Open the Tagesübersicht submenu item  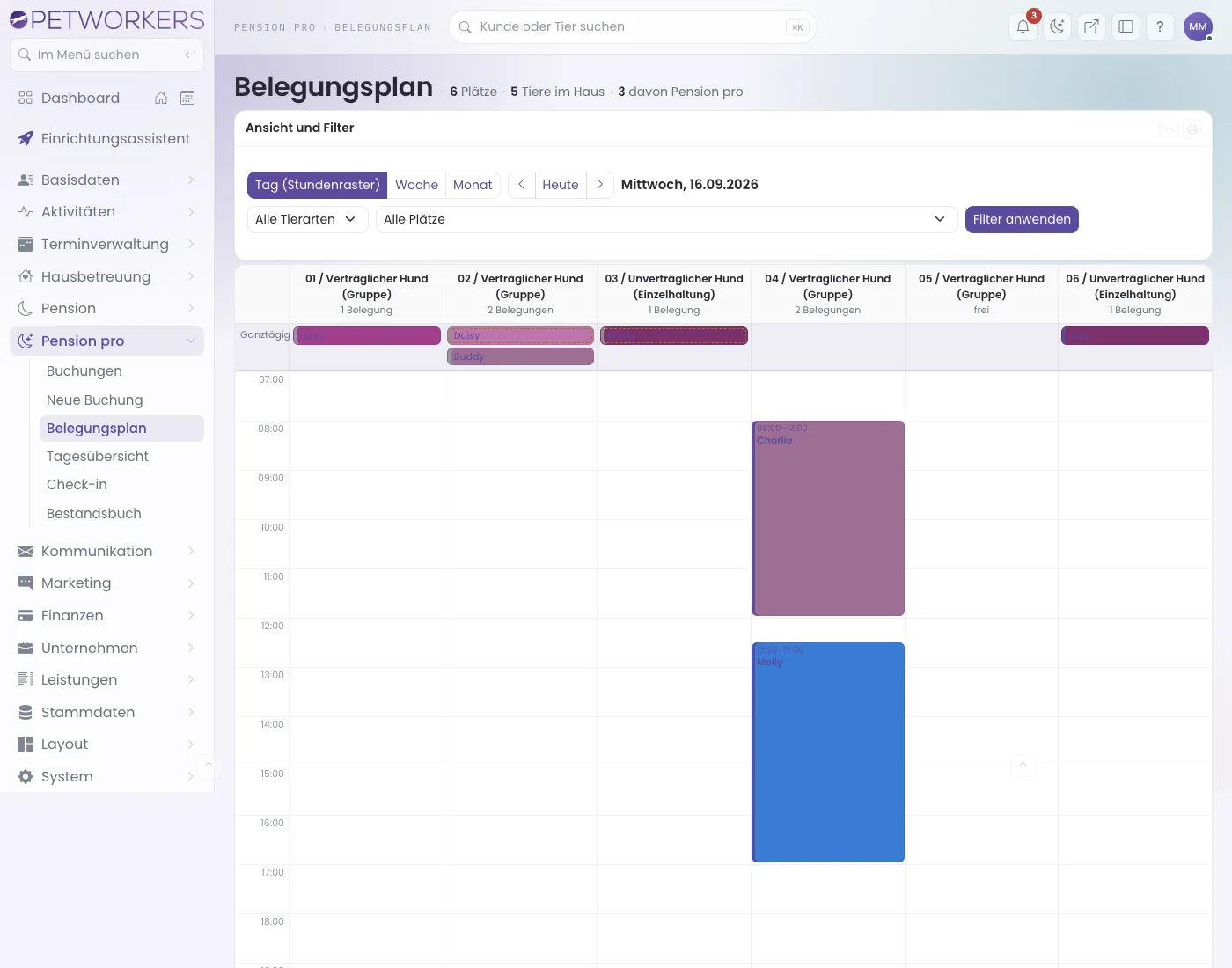point(121,456)
